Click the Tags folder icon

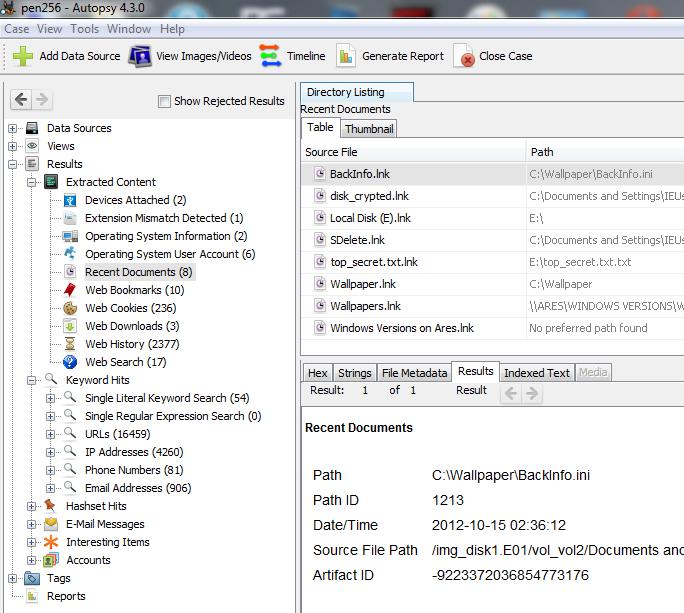point(32,578)
